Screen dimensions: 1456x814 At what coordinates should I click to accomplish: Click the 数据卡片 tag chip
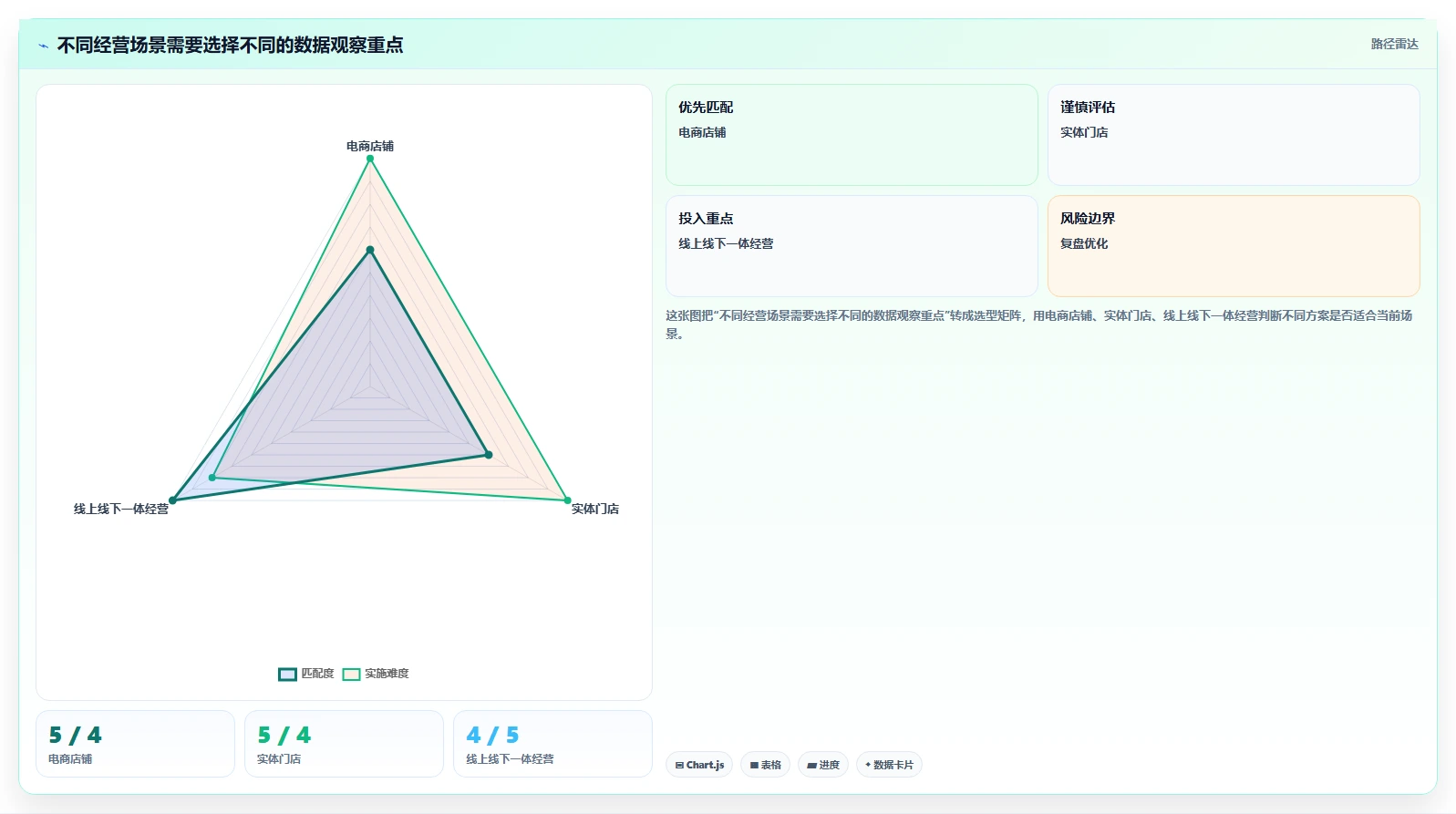889,765
